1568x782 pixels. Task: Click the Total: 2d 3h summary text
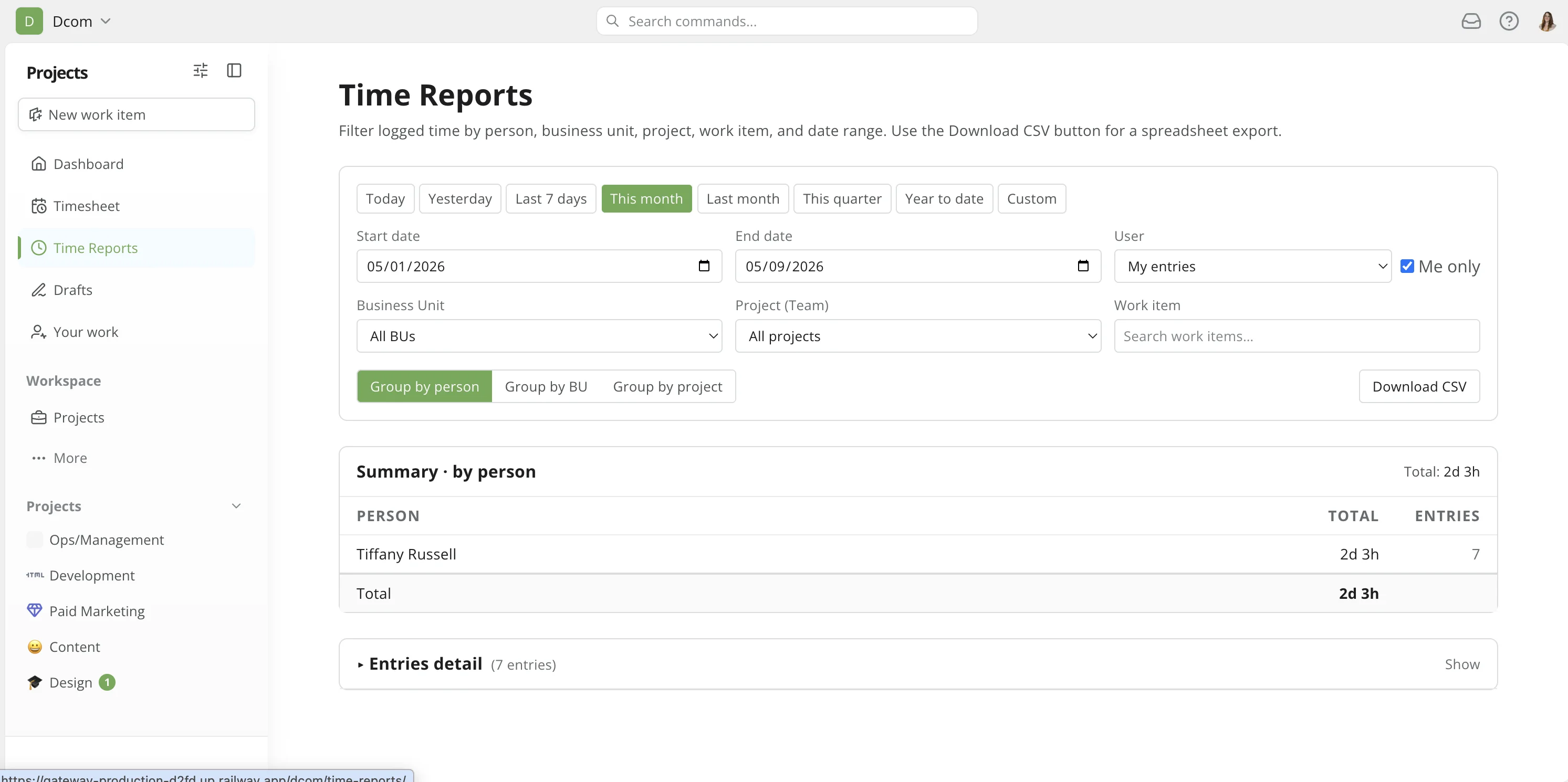(x=1441, y=472)
